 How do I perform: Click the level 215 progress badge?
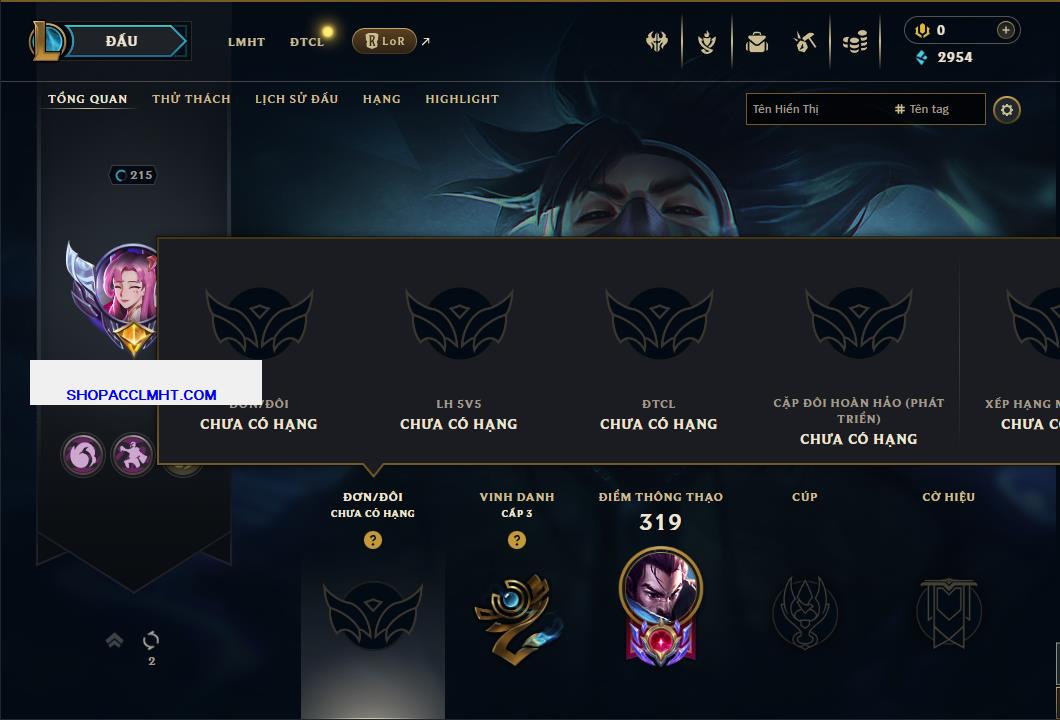133,175
